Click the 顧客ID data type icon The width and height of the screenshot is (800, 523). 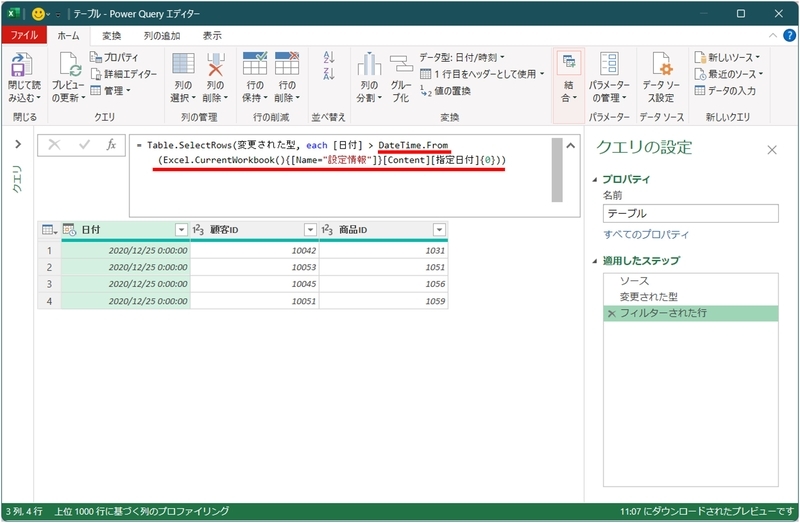coord(198,230)
